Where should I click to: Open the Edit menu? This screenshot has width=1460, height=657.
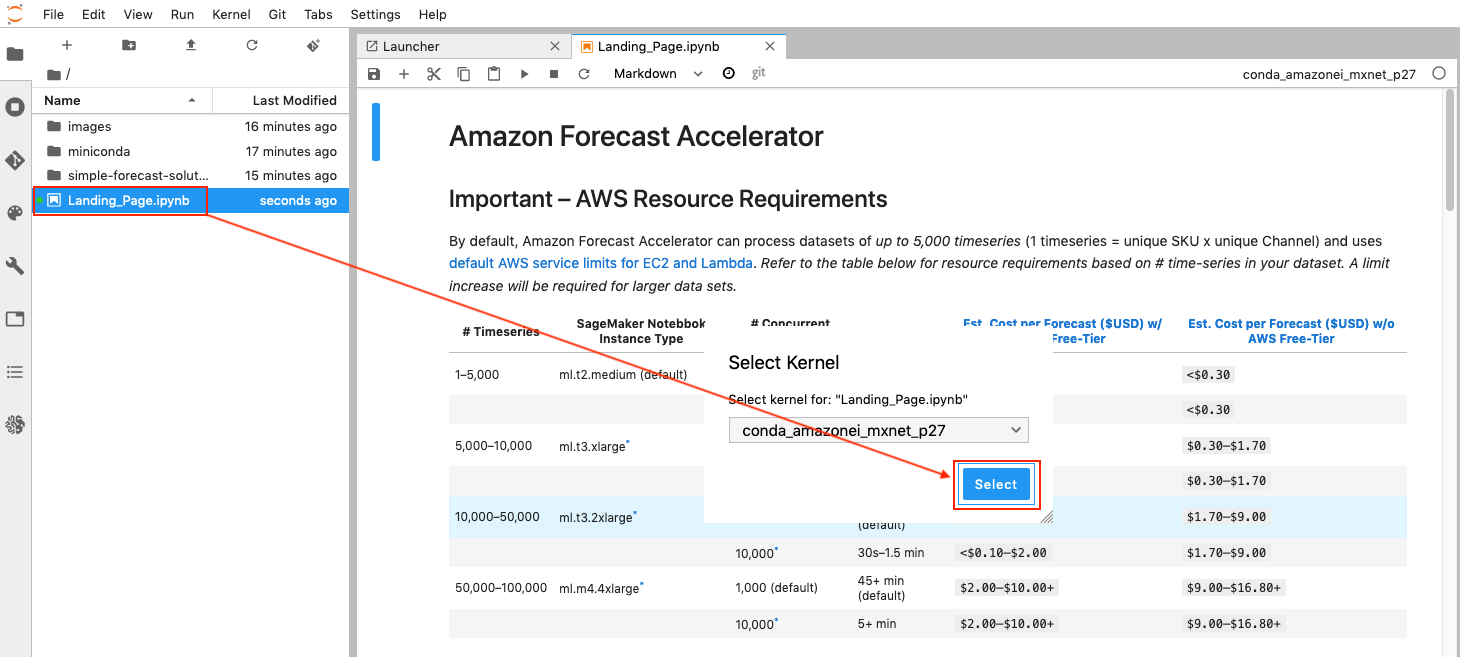click(94, 14)
